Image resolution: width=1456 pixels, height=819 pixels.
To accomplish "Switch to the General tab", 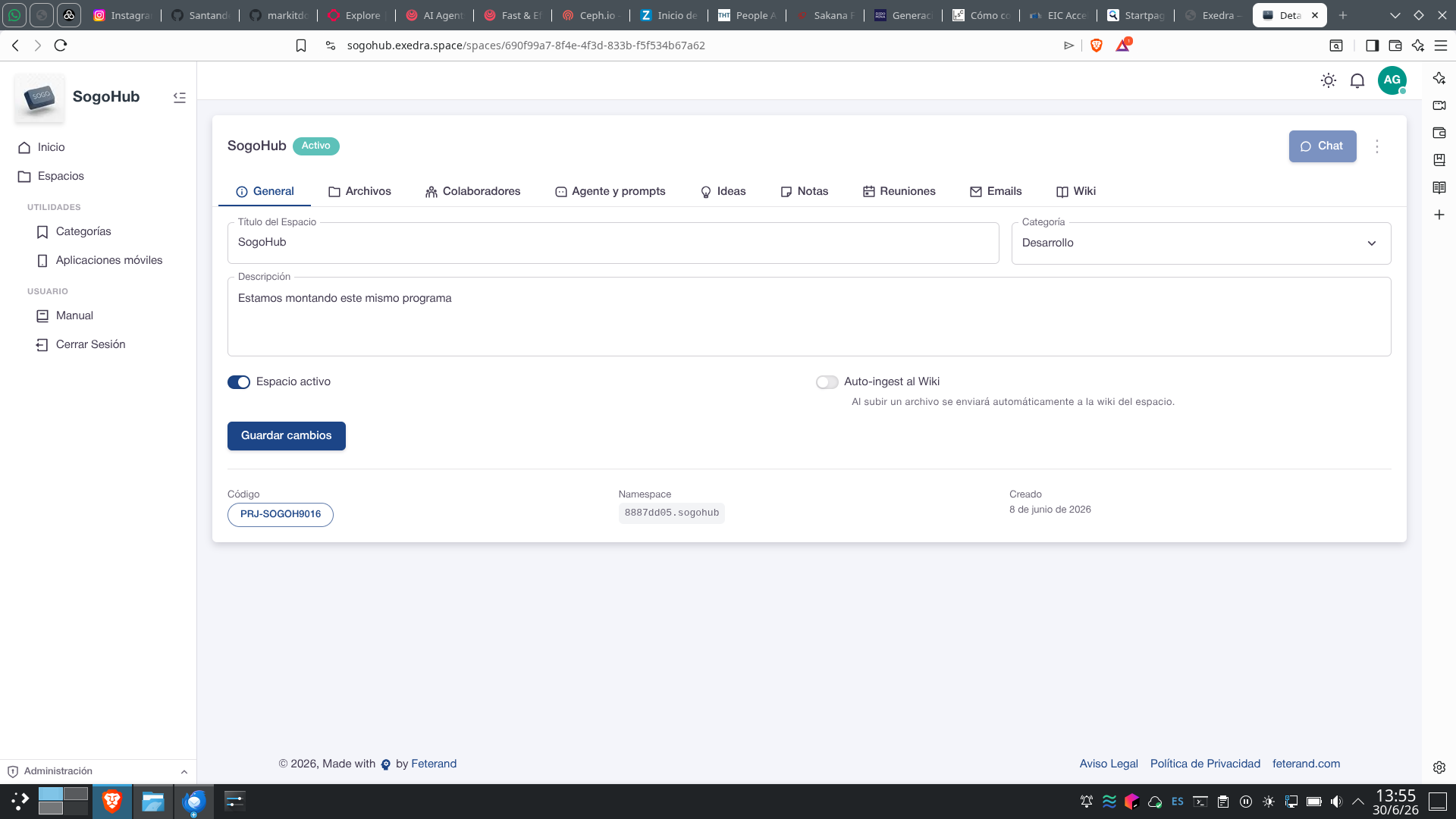I will tap(265, 191).
